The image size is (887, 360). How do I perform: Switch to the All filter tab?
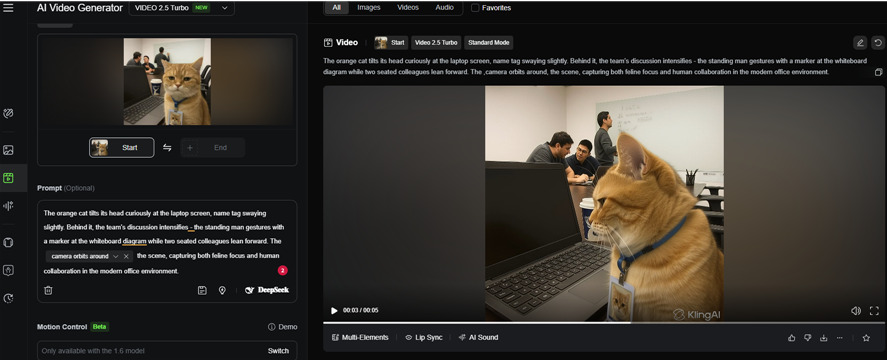[x=337, y=8]
